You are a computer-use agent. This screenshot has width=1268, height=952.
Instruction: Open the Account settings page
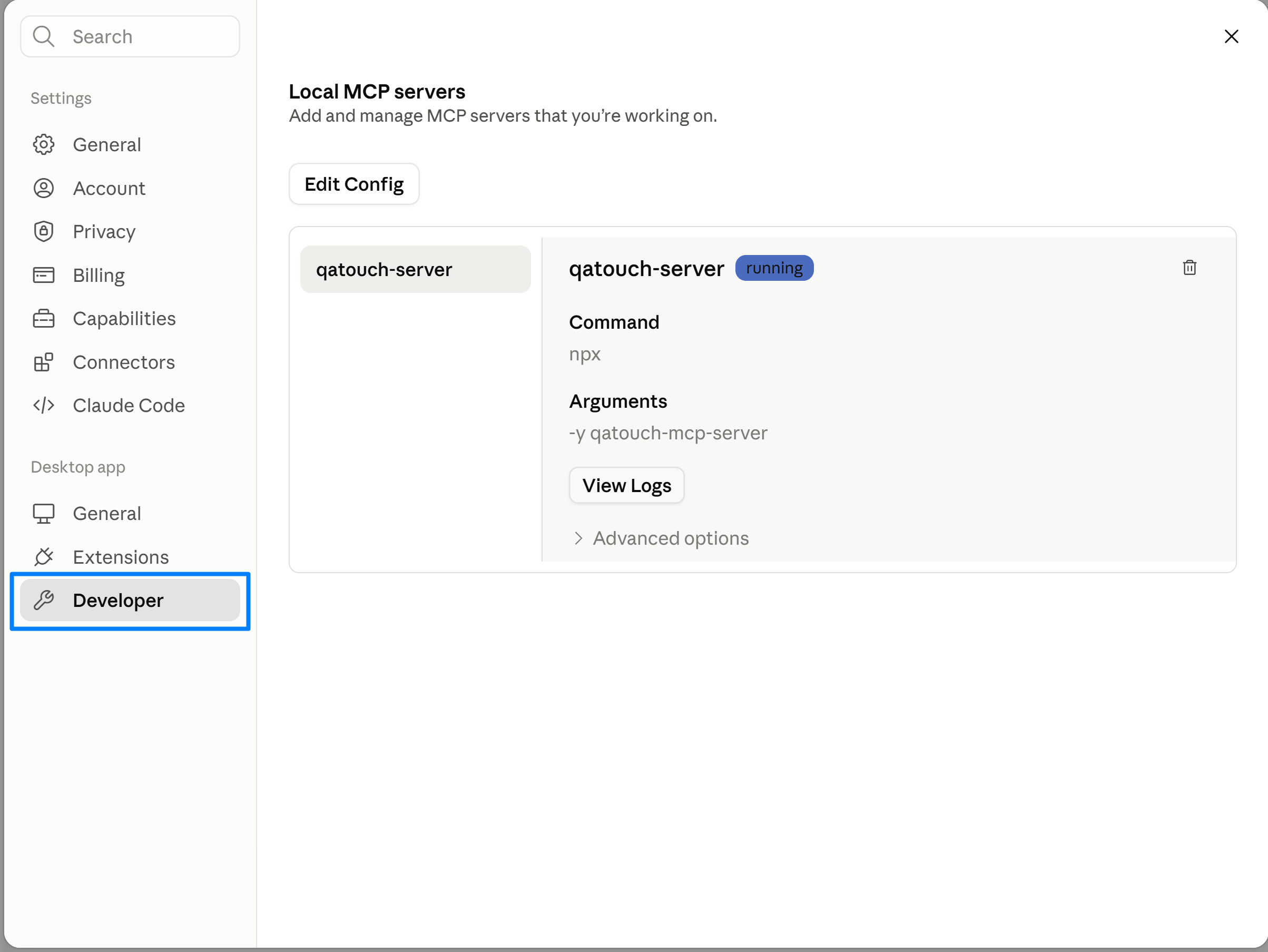coord(130,188)
